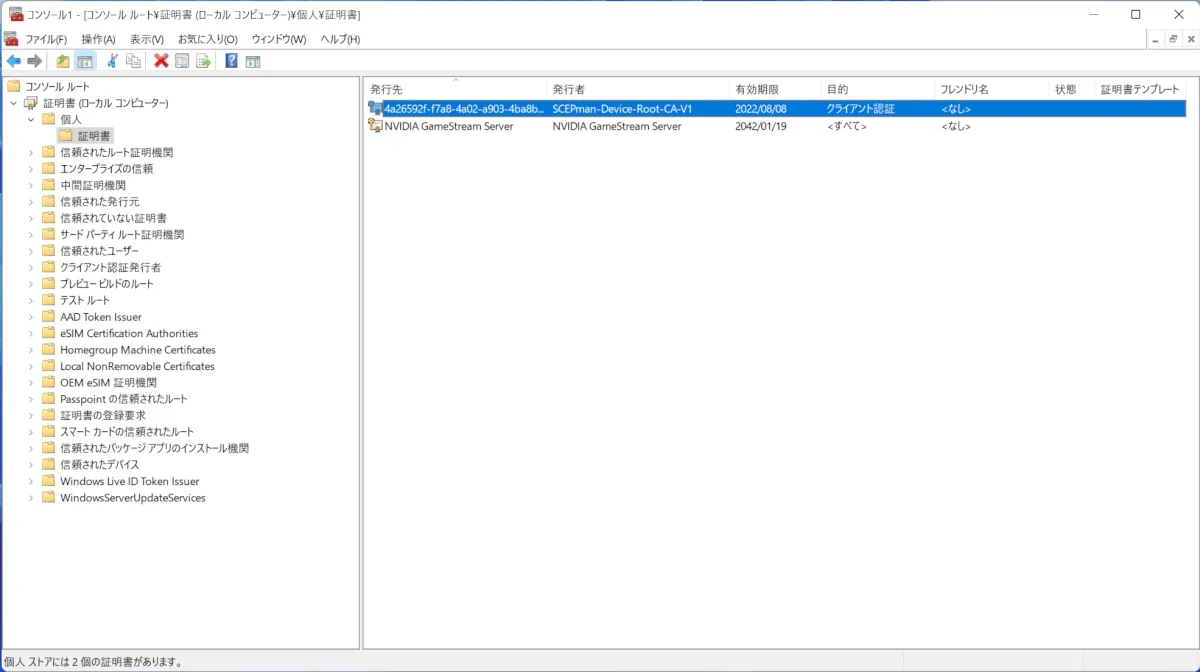The height and width of the screenshot is (672, 1200).
Task: Click the <すべて> purpose cell
Action: pos(846,126)
